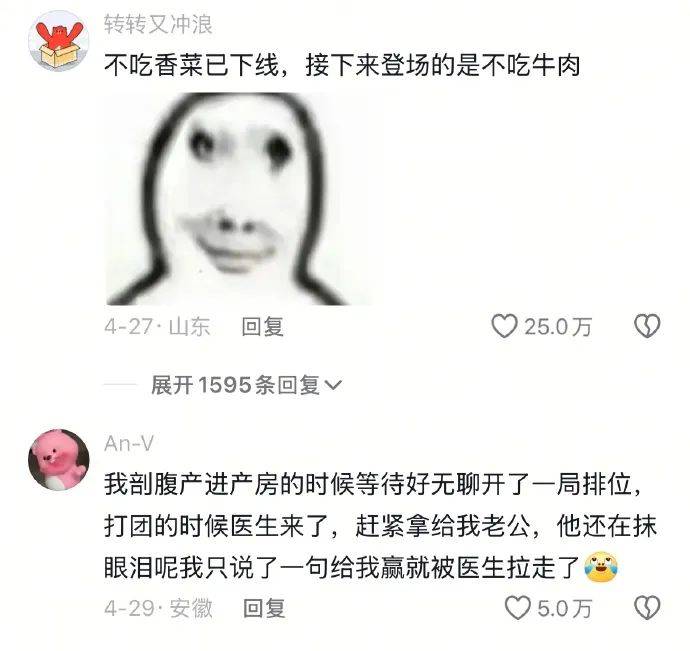Tap the 4-27 · 山东 timestamp
690x651 pixels.
[157, 327]
